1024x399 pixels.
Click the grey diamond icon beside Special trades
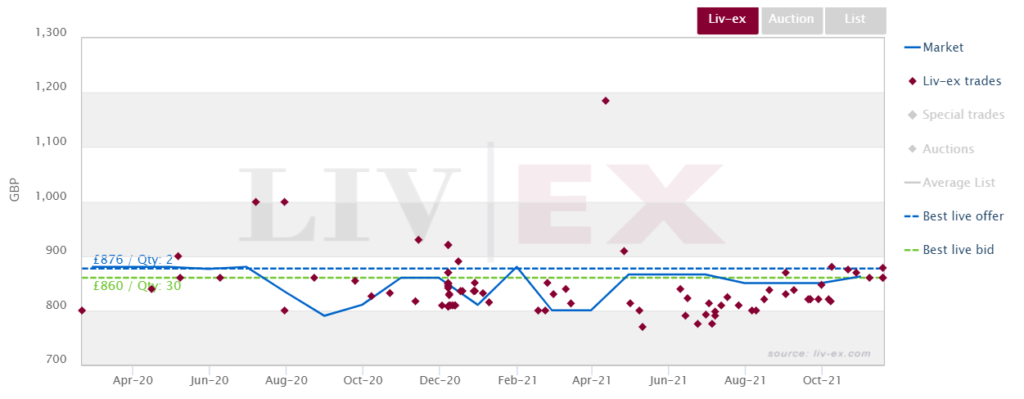[912, 116]
